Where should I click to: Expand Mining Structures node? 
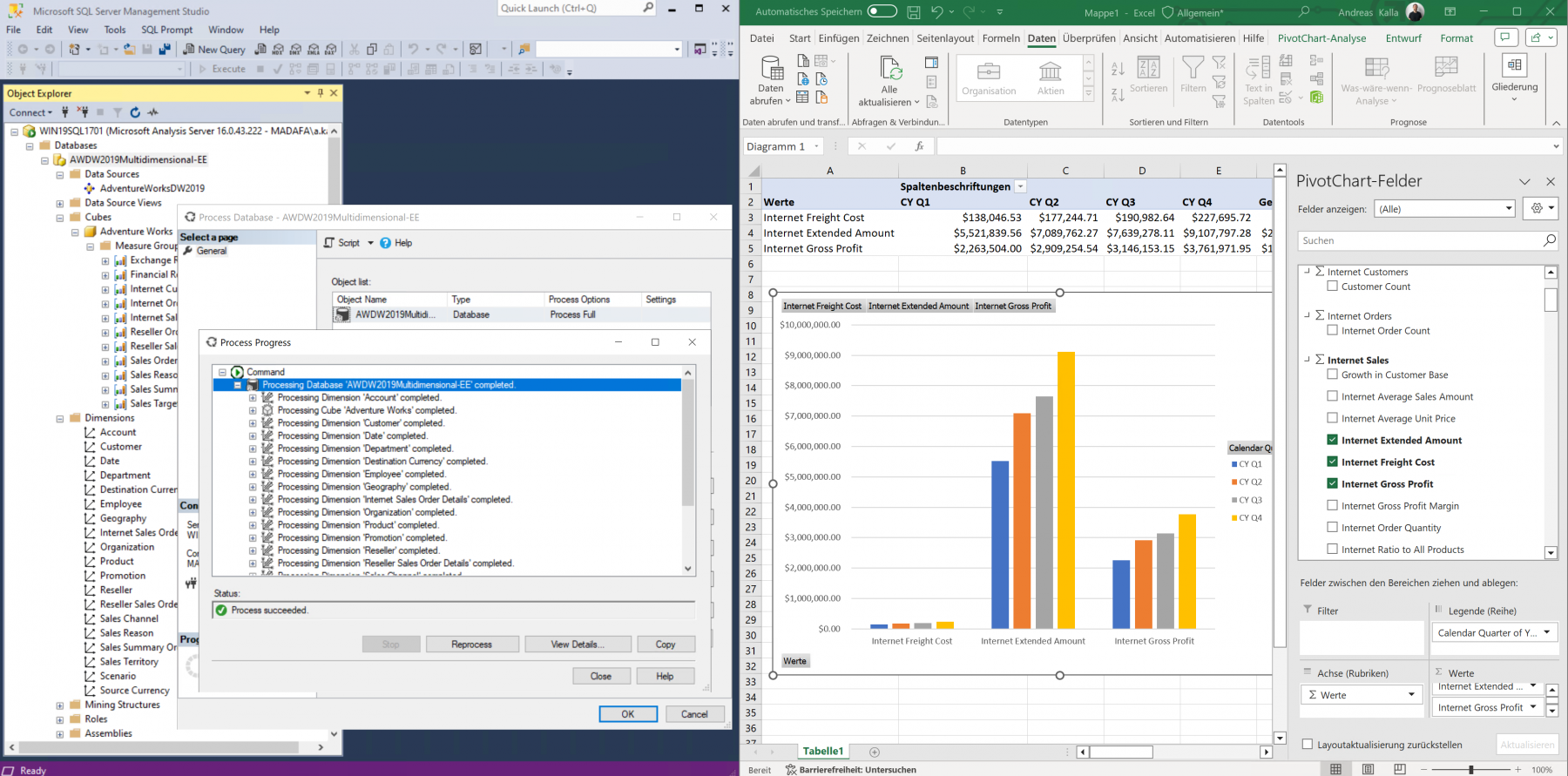pos(60,705)
